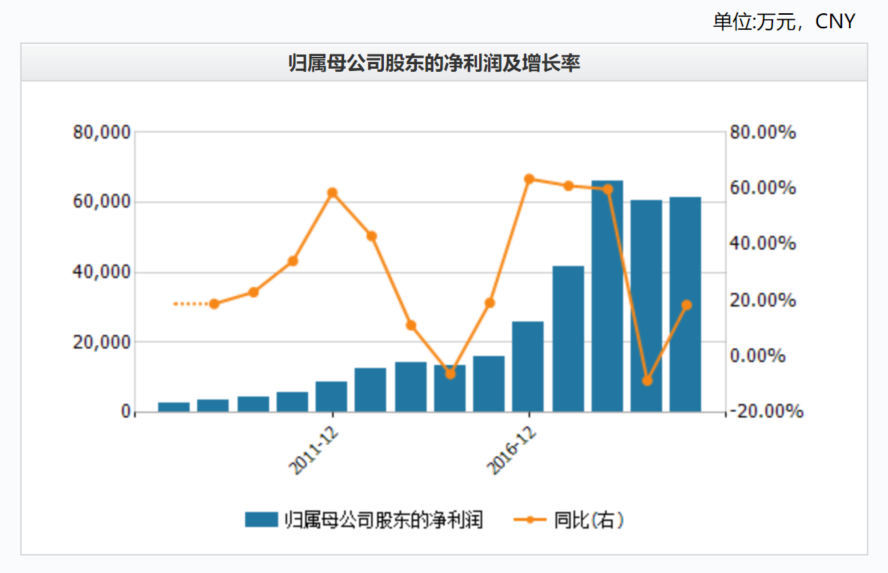Click x-axis label 2016-12

[511, 451]
